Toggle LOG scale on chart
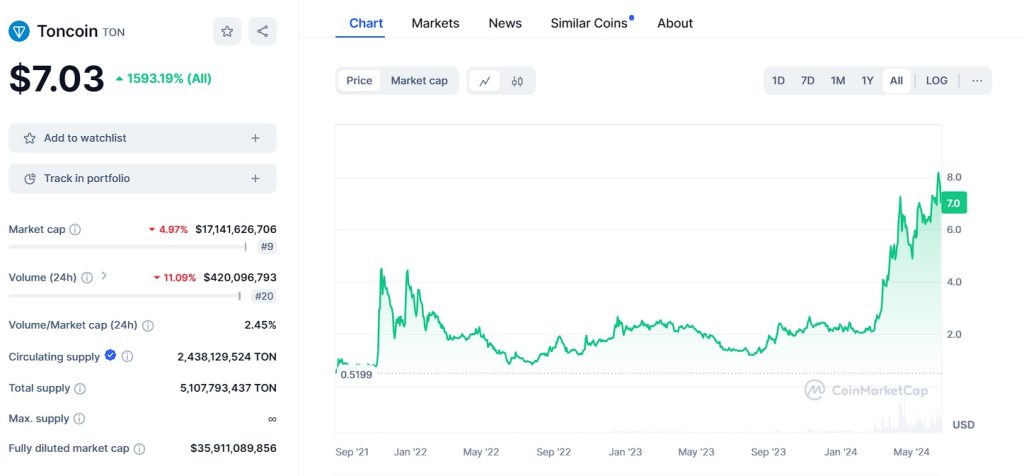Screen dimensions: 1024x476 (936, 81)
